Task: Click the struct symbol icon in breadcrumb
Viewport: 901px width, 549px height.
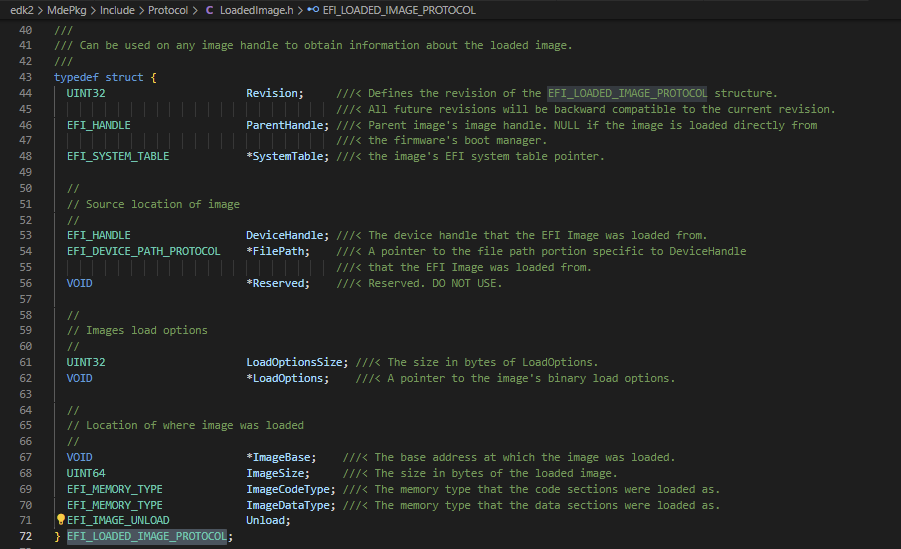Action: (x=313, y=10)
